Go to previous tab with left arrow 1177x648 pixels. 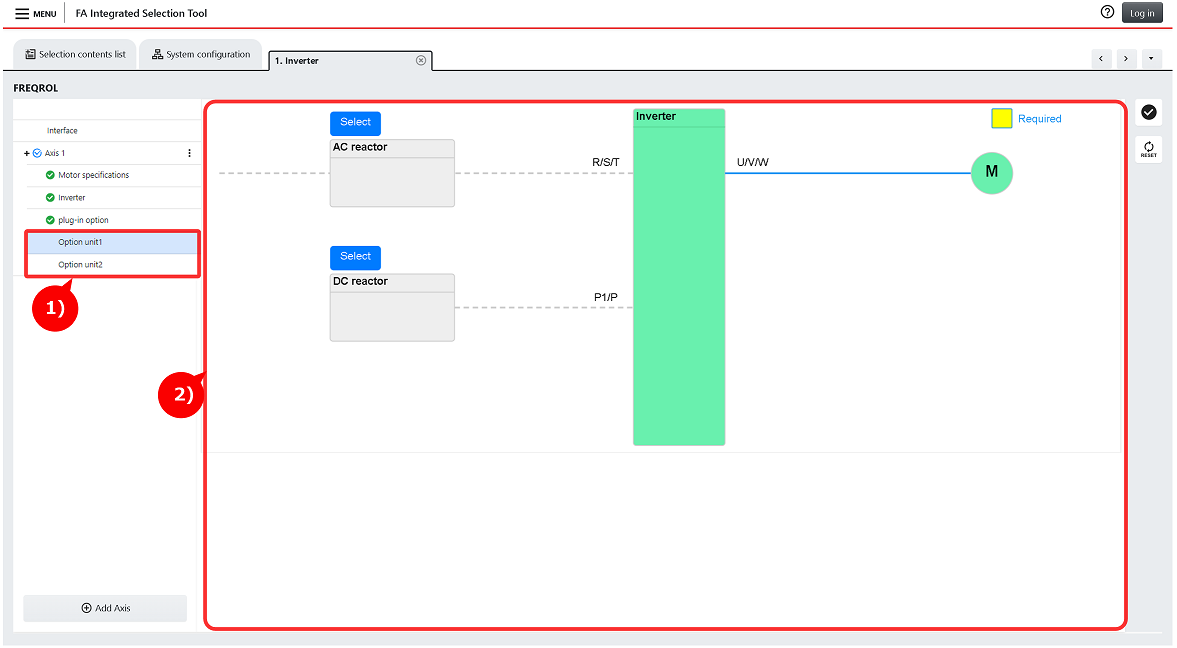[x=1101, y=59]
